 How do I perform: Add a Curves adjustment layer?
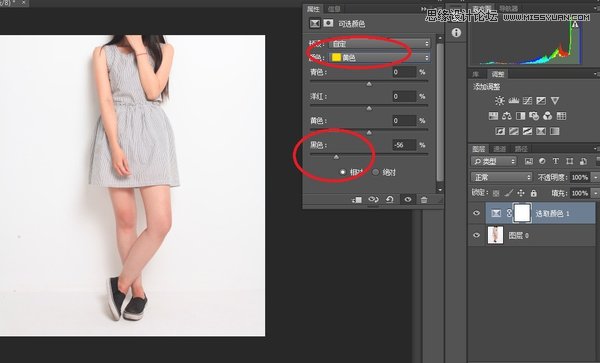point(527,101)
